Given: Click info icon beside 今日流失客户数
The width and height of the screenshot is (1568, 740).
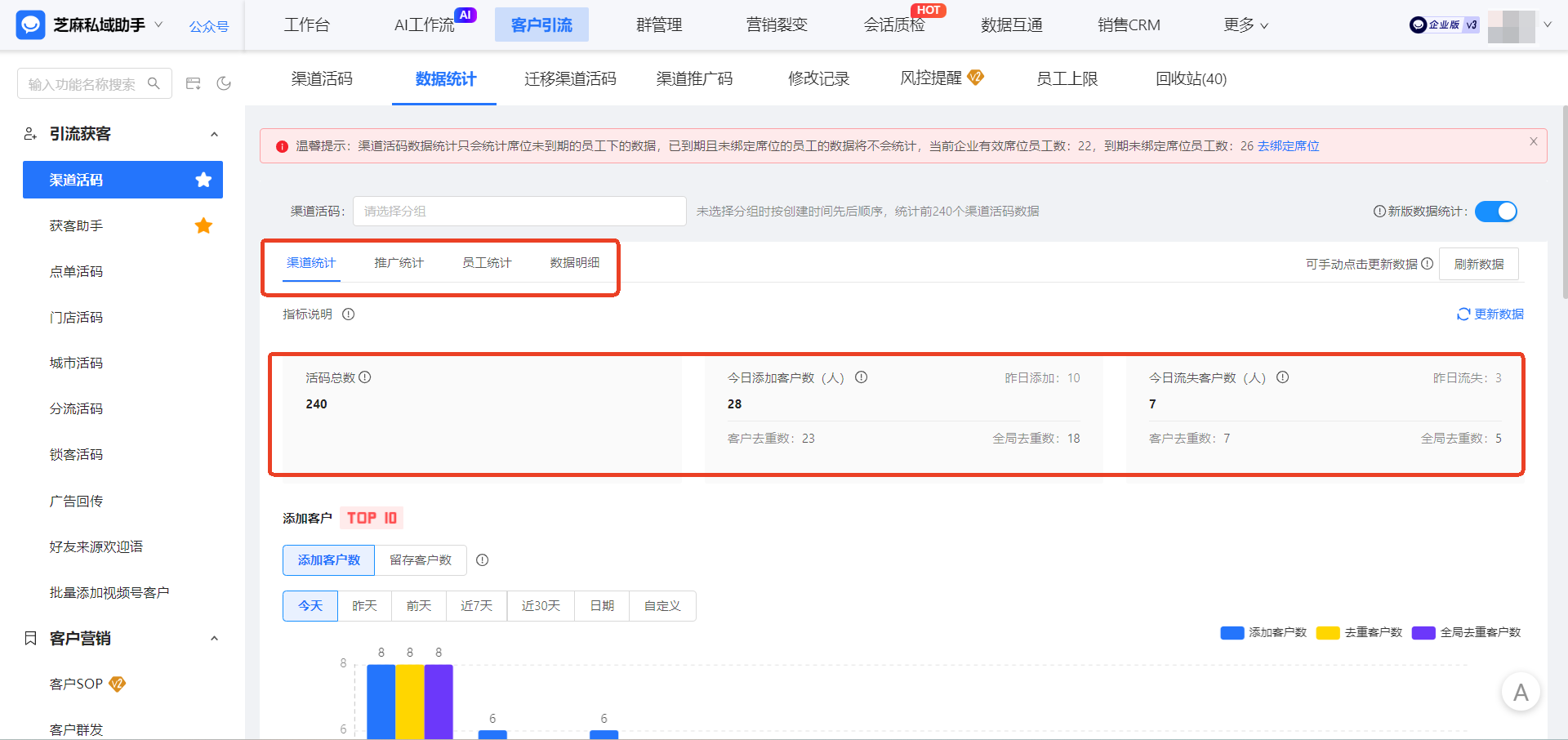Looking at the screenshot, I should click(x=1282, y=377).
